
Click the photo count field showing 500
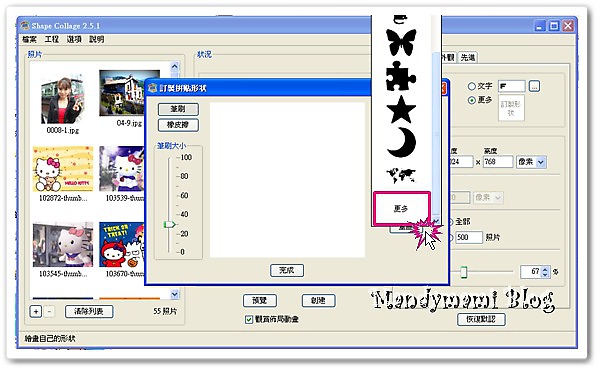tap(468, 237)
